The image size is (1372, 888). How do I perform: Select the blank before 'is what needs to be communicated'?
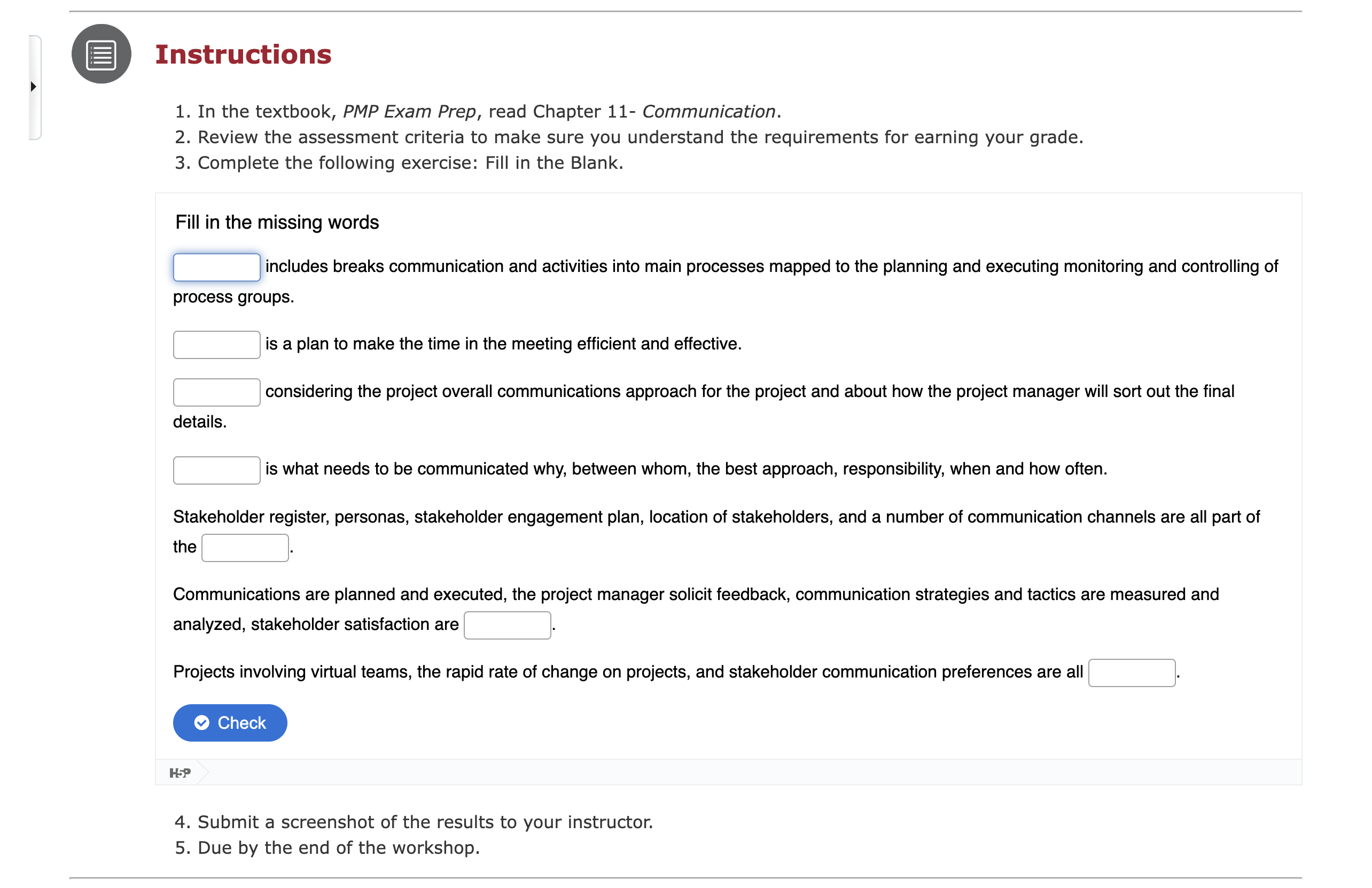click(216, 470)
